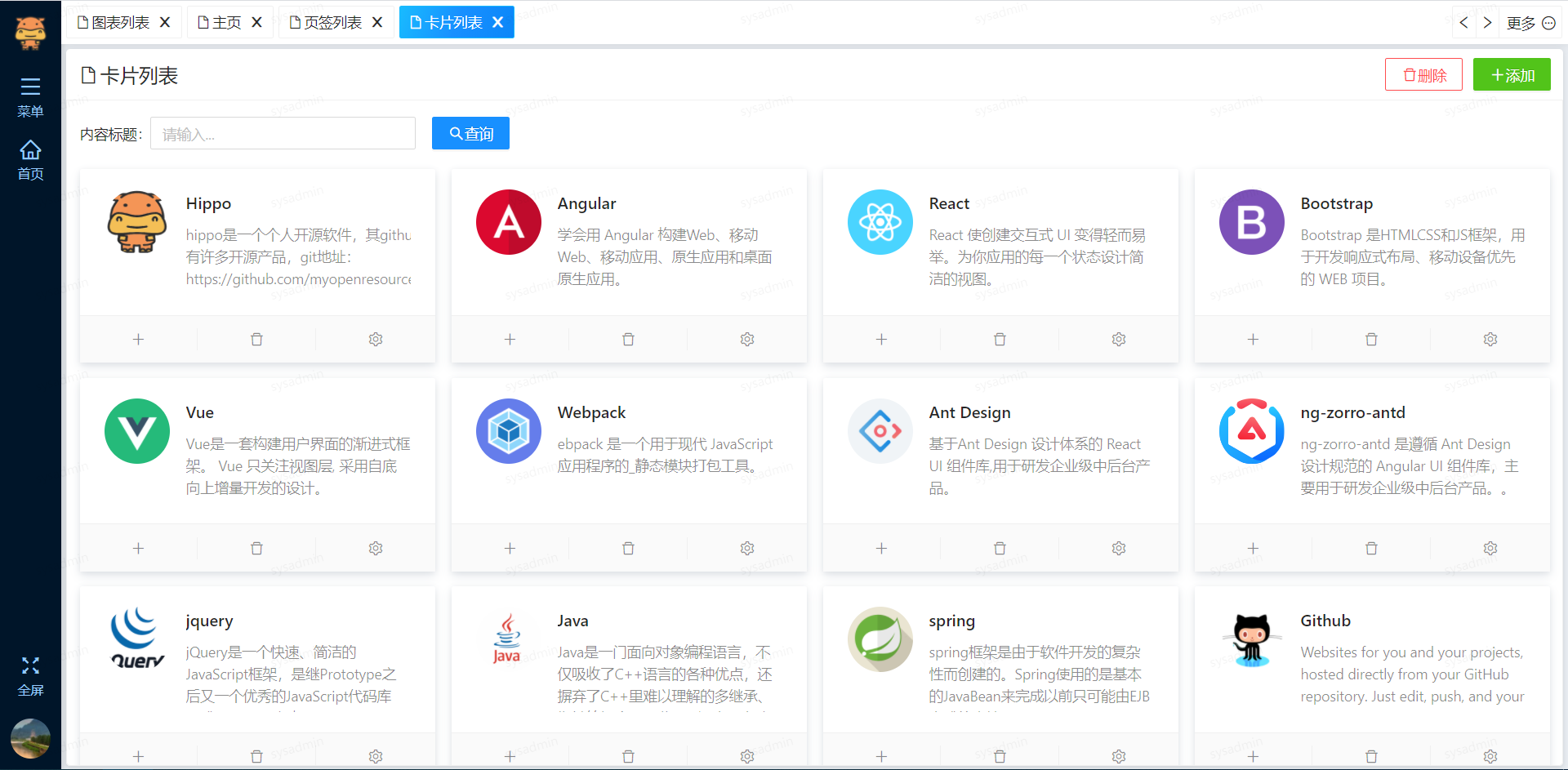The image size is (1568, 770).
Task: Click trash icon on Webpack card
Action: click(x=628, y=548)
